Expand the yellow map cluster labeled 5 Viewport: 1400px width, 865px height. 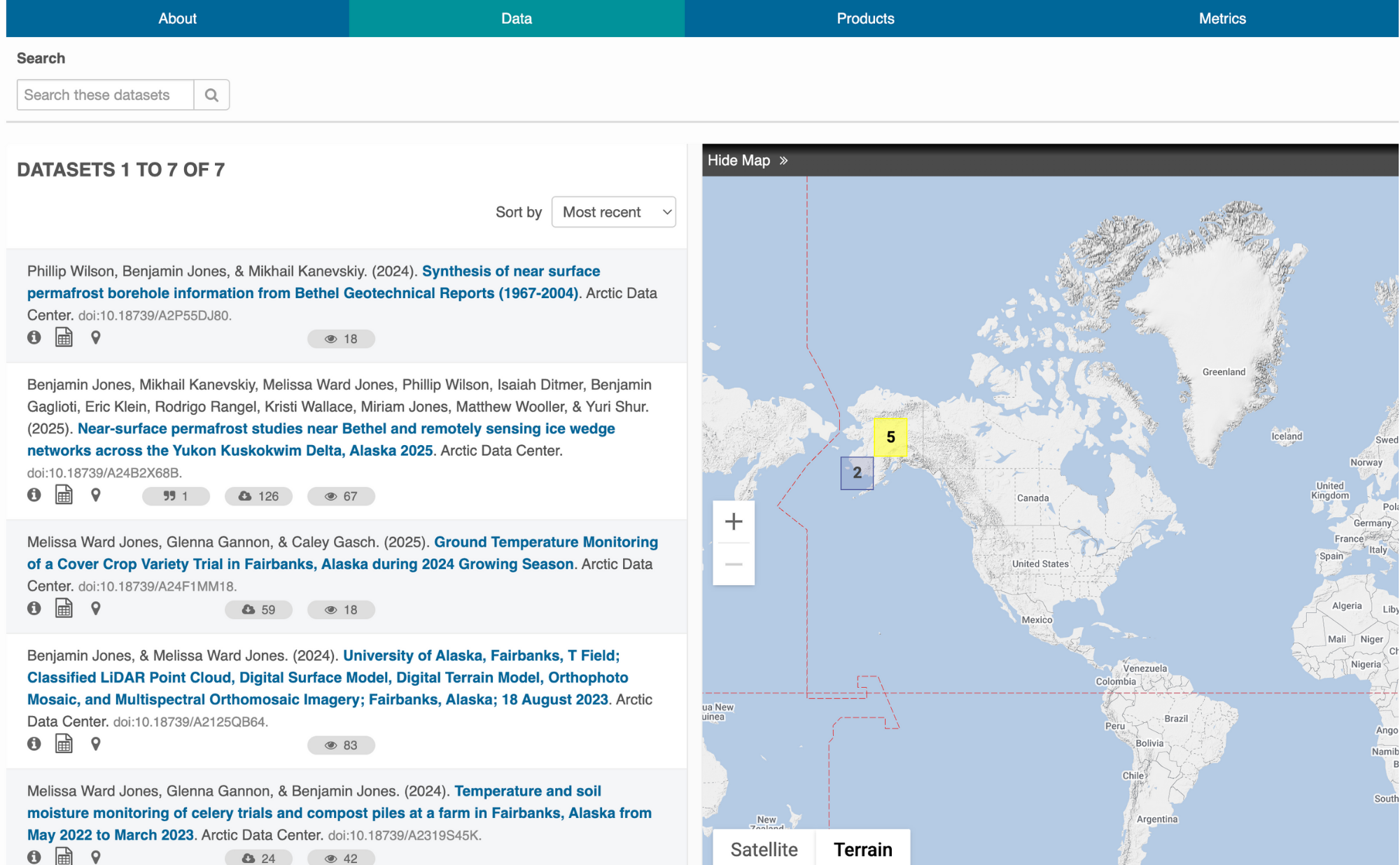click(x=890, y=437)
